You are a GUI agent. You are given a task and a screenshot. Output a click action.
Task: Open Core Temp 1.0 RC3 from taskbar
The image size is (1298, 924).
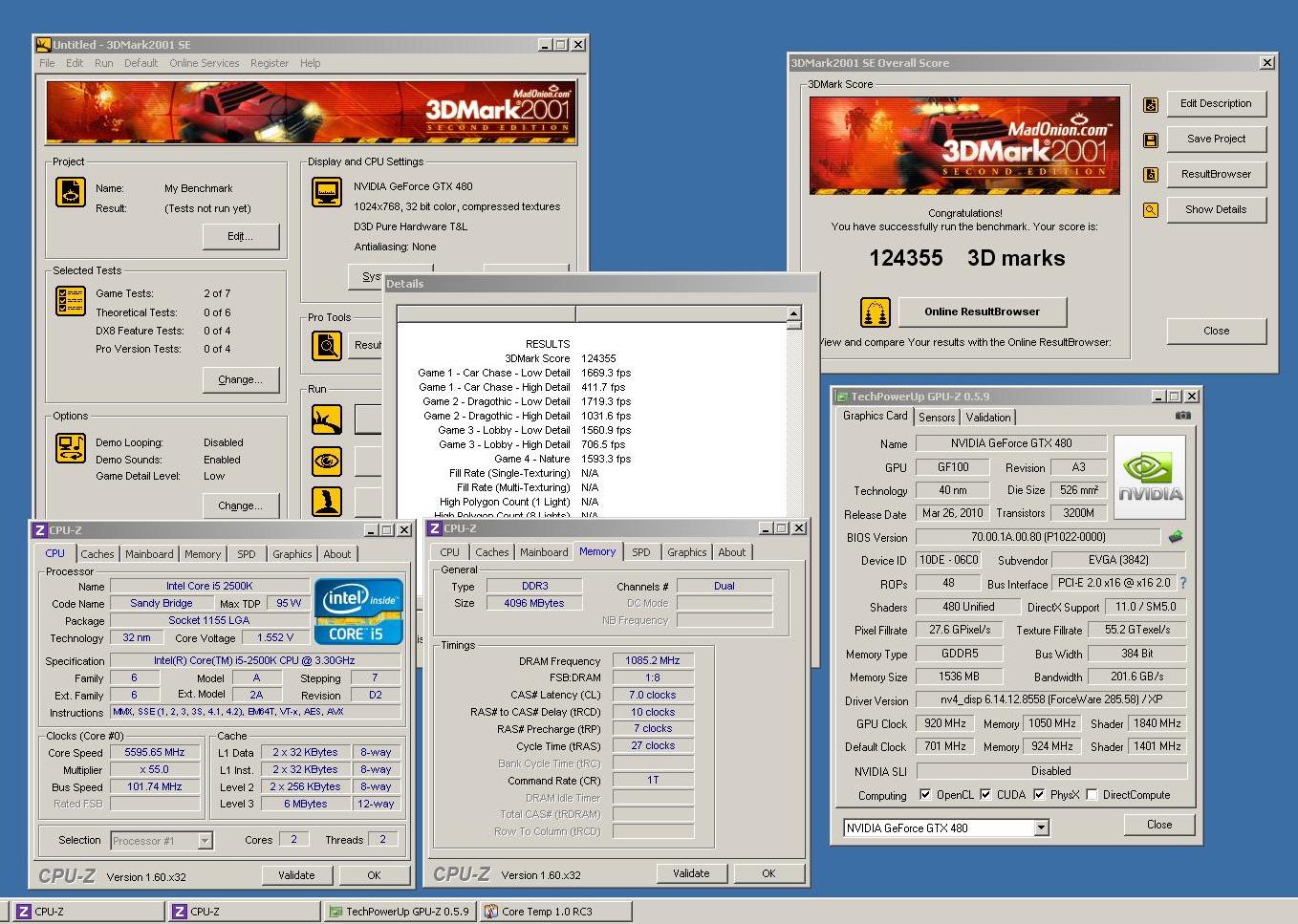tap(555, 912)
